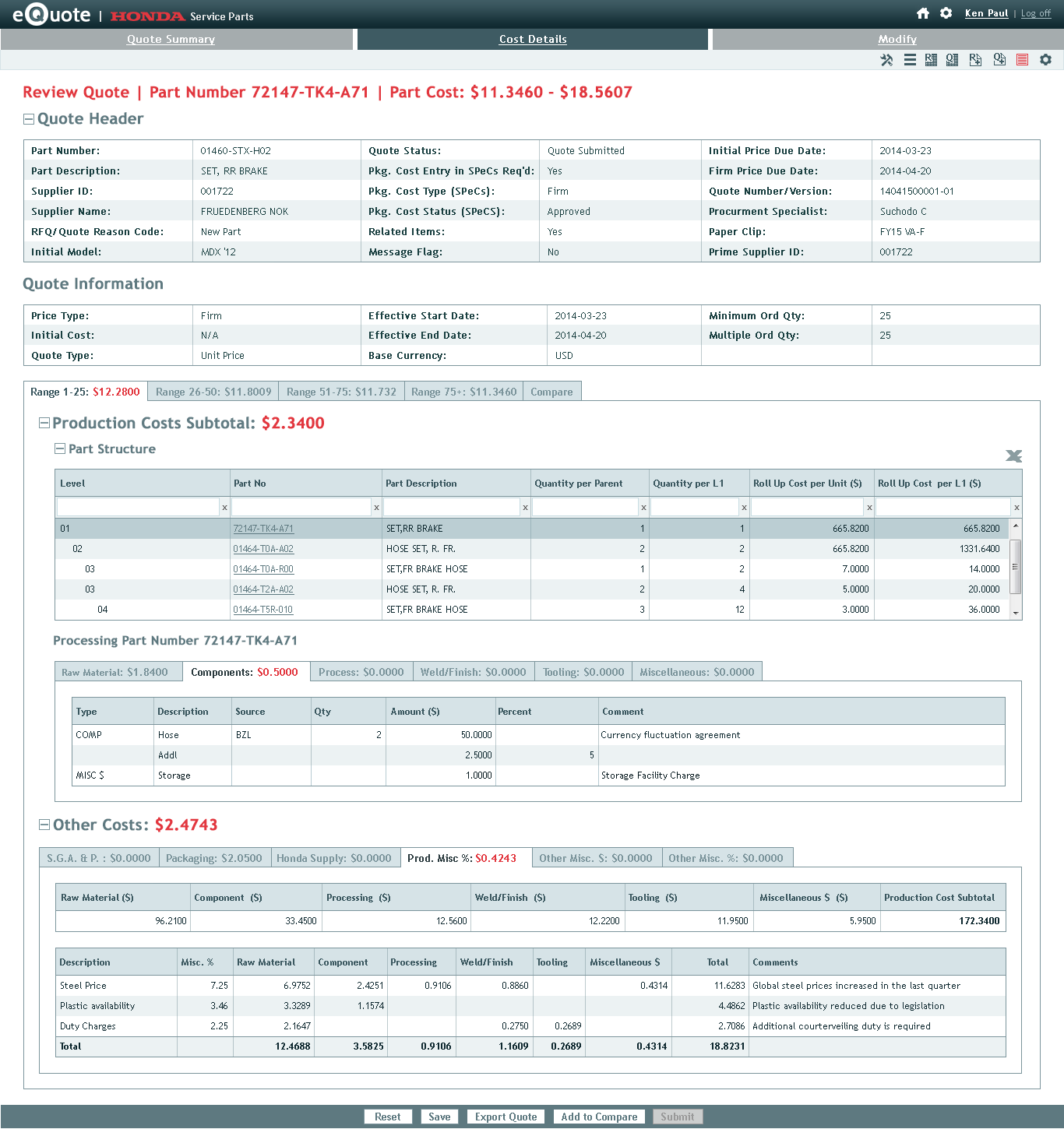
Task: Export Part Structure table to Excel icon
Action: point(1013,455)
